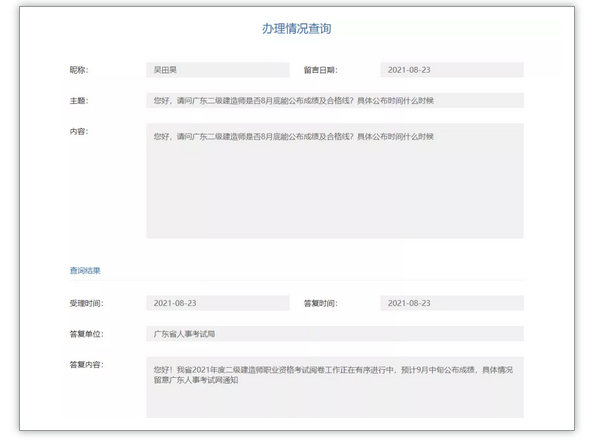Click inside the 内容 content text area
The image size is (594, 444).
335,181
